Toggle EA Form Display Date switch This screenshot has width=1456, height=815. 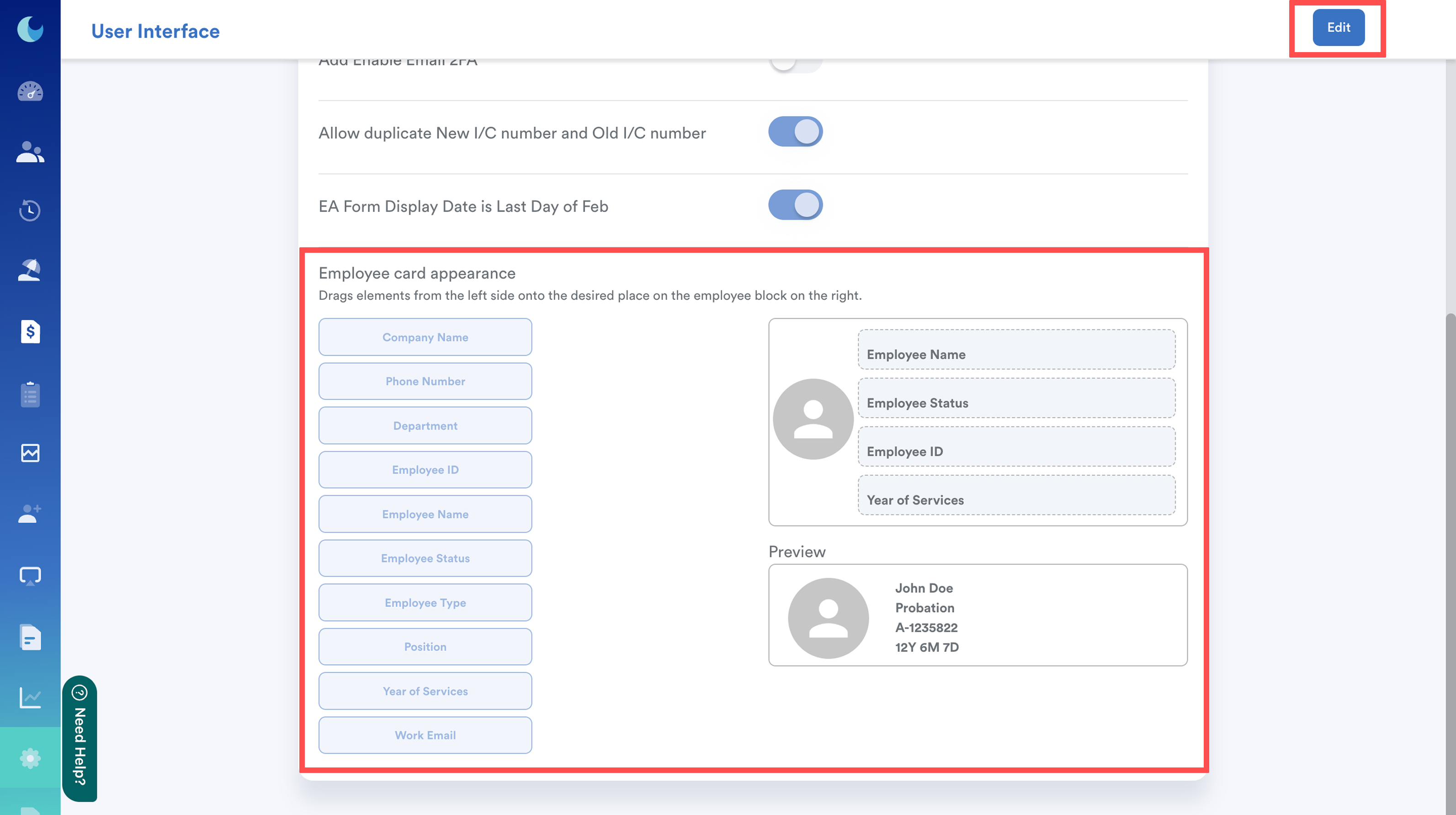coord(795,205)
